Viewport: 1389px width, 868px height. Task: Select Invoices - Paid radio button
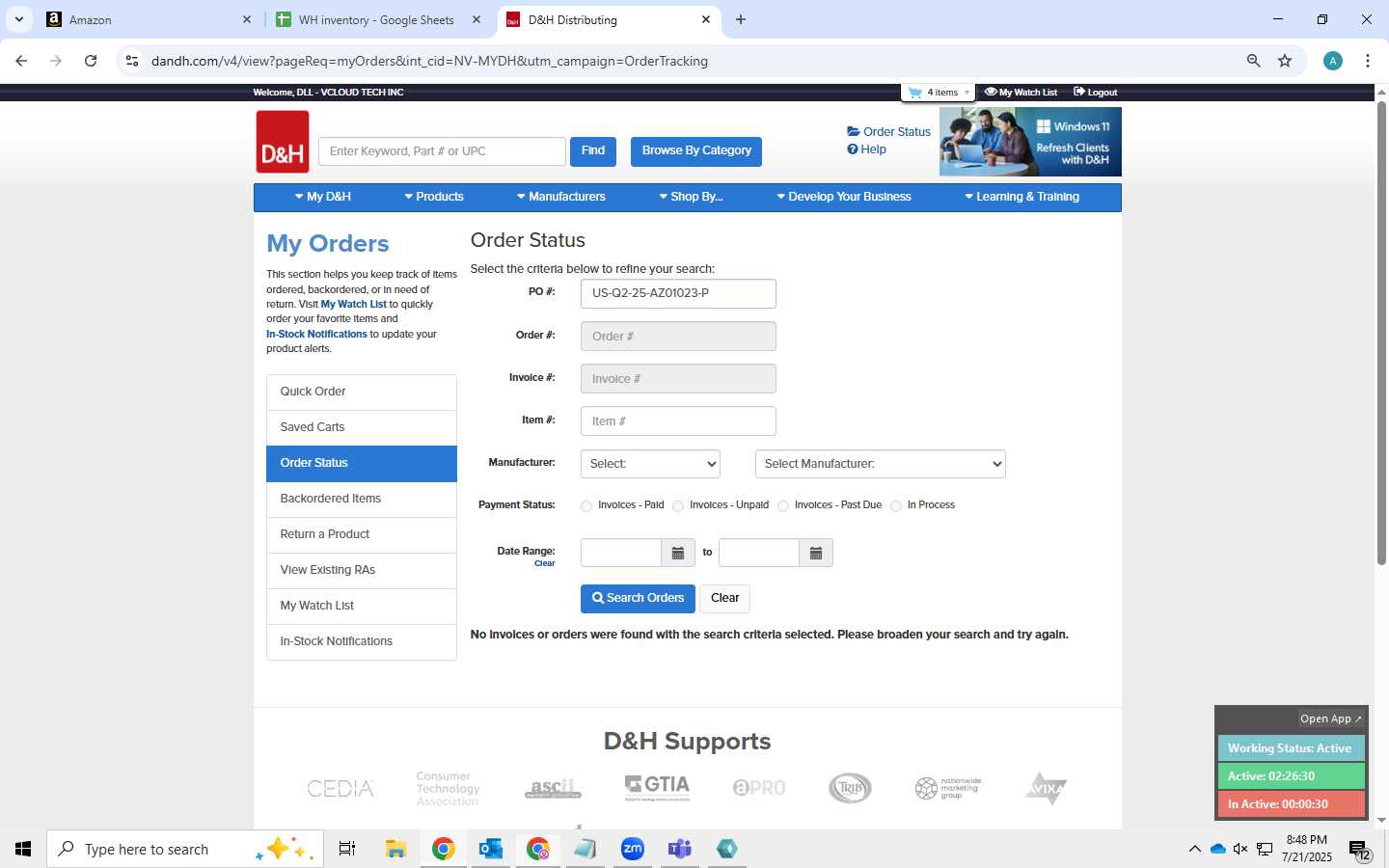pos(586,506)
